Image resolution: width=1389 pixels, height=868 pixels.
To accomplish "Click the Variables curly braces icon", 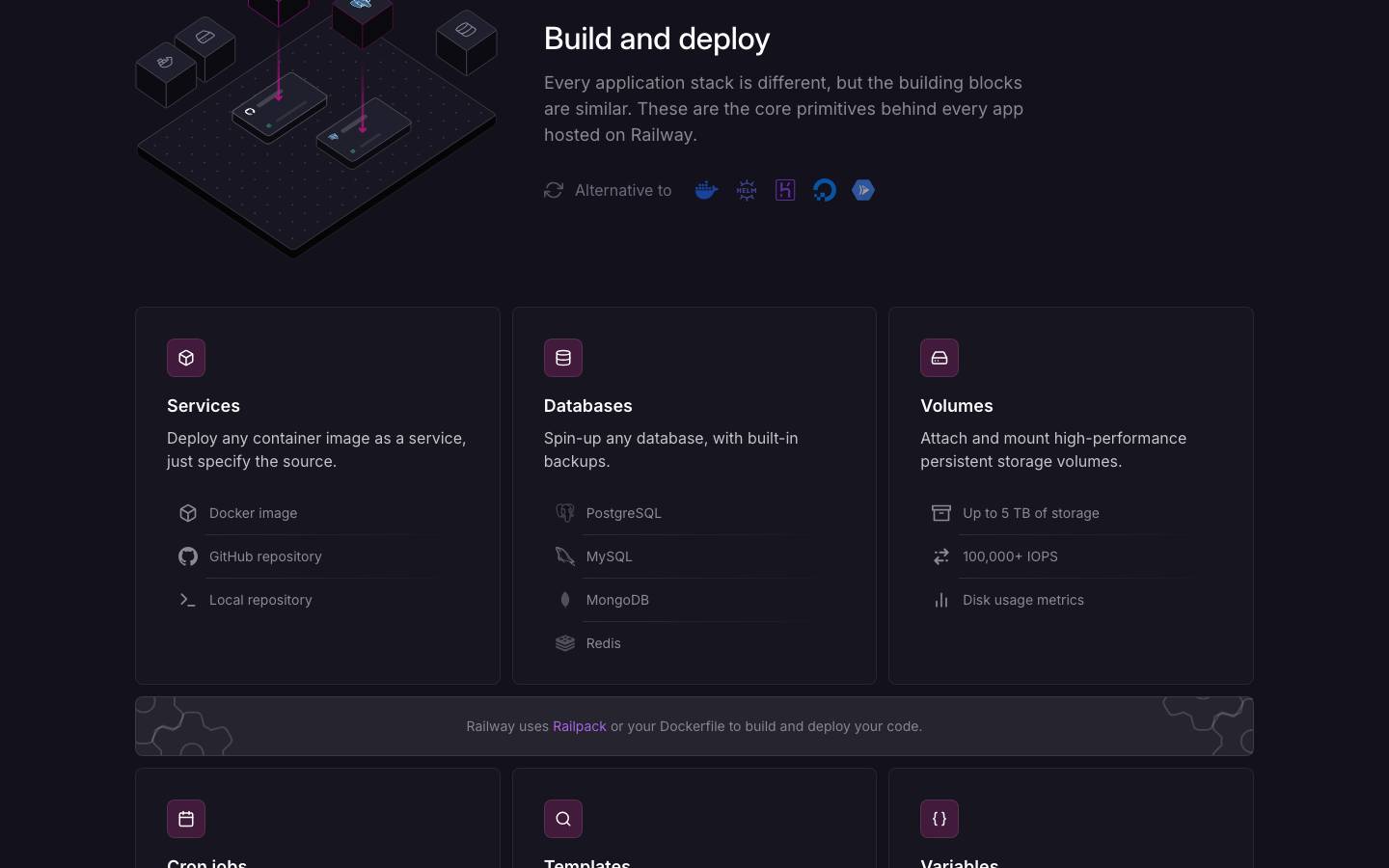I will pos(940,819).
